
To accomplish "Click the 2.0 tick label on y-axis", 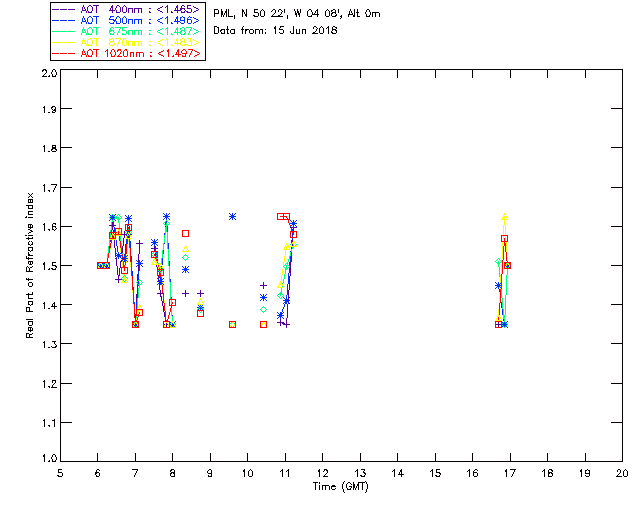I will tap(48, 74).
